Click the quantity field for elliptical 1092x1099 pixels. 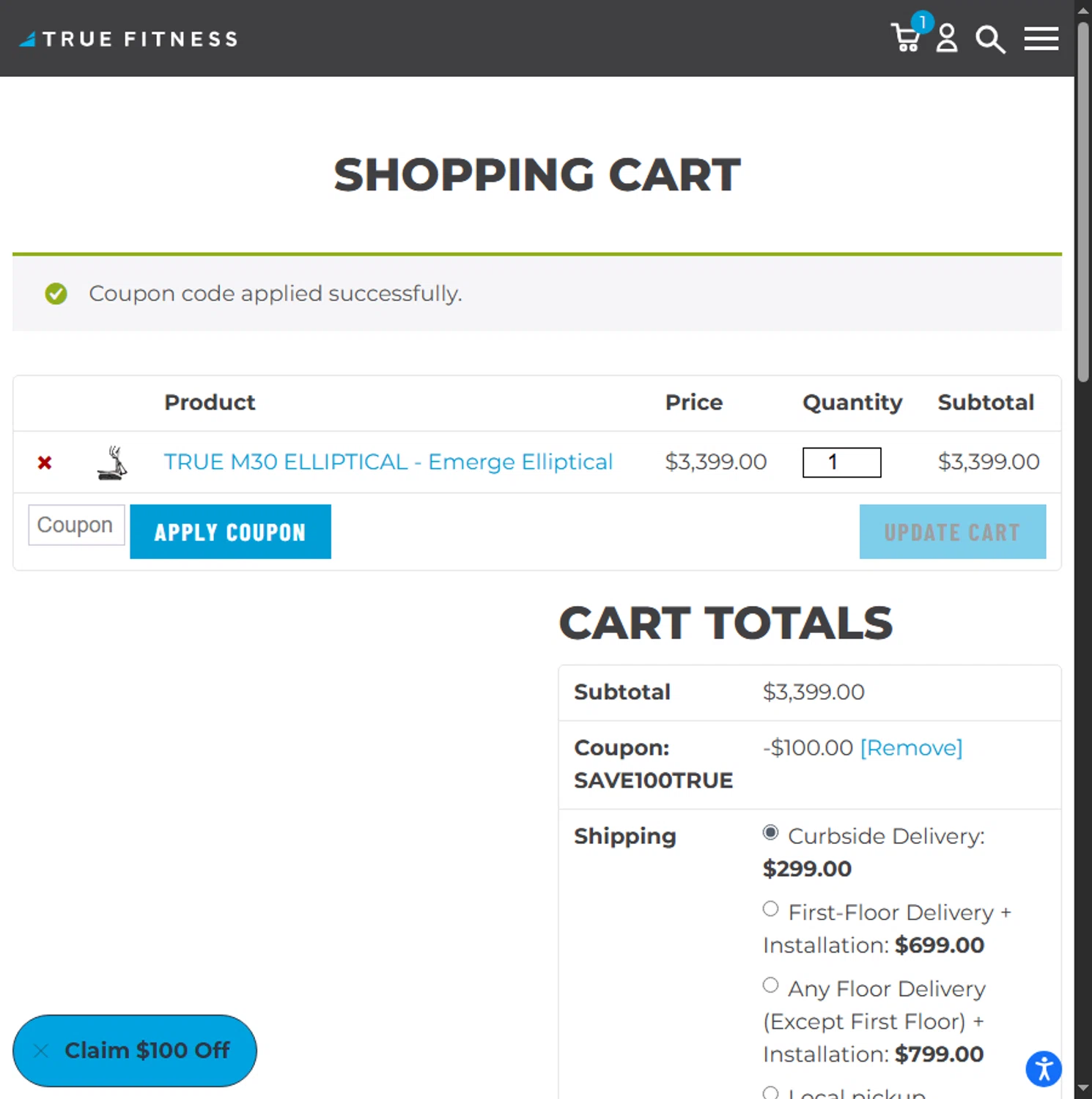tap(841, 462)
